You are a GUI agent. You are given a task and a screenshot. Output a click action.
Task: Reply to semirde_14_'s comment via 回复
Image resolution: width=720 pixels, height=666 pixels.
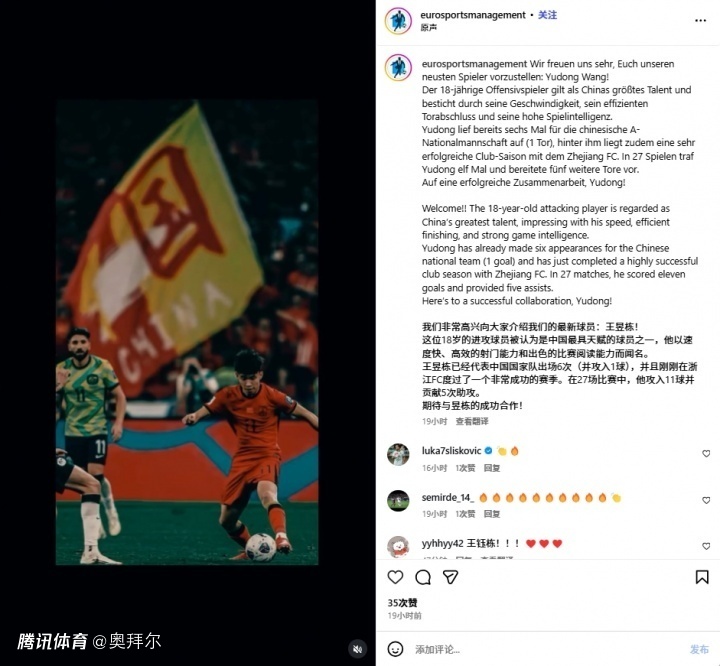coord(492,514)
